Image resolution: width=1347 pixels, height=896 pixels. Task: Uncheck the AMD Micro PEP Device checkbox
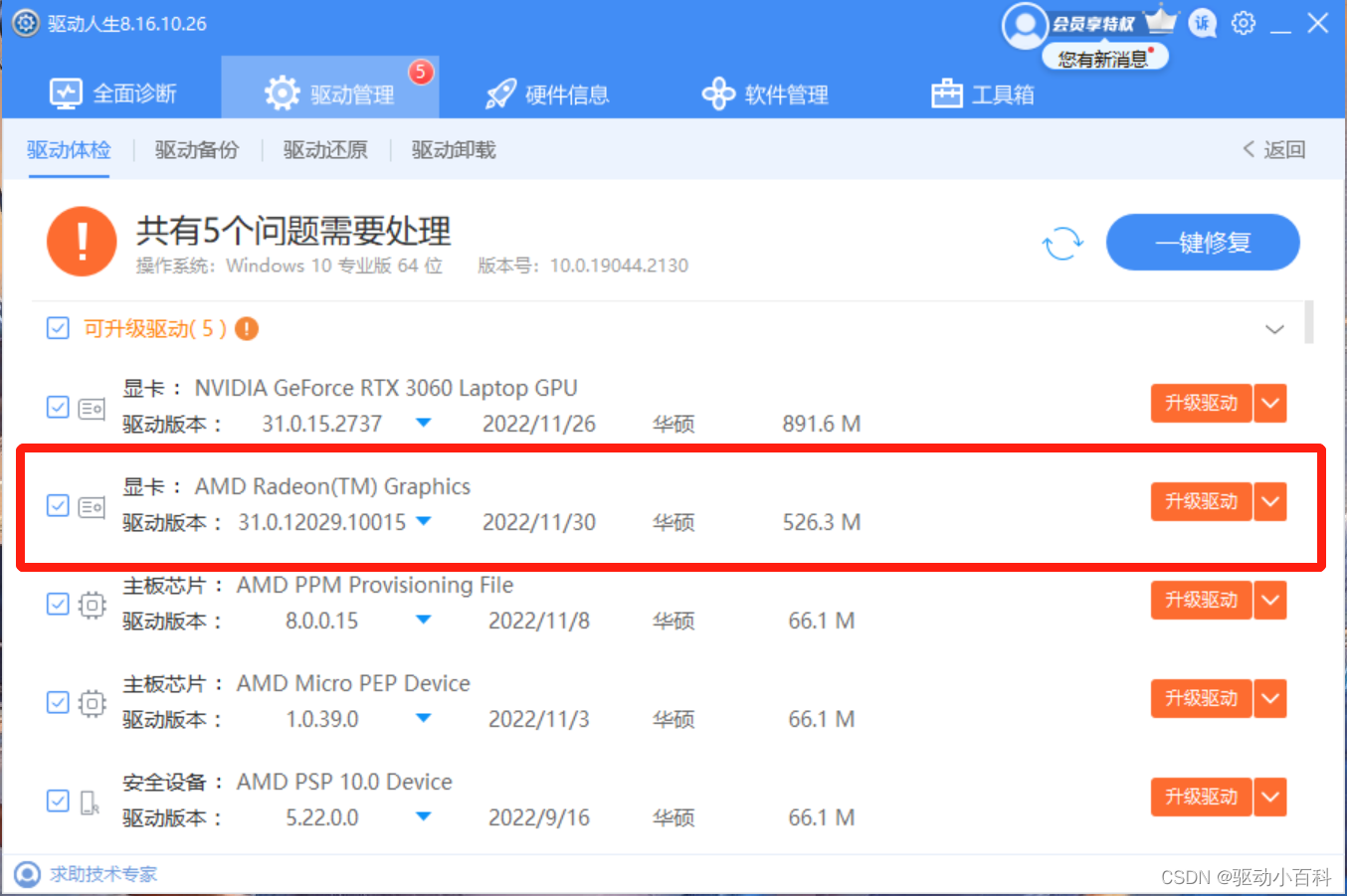click(58, 702)
